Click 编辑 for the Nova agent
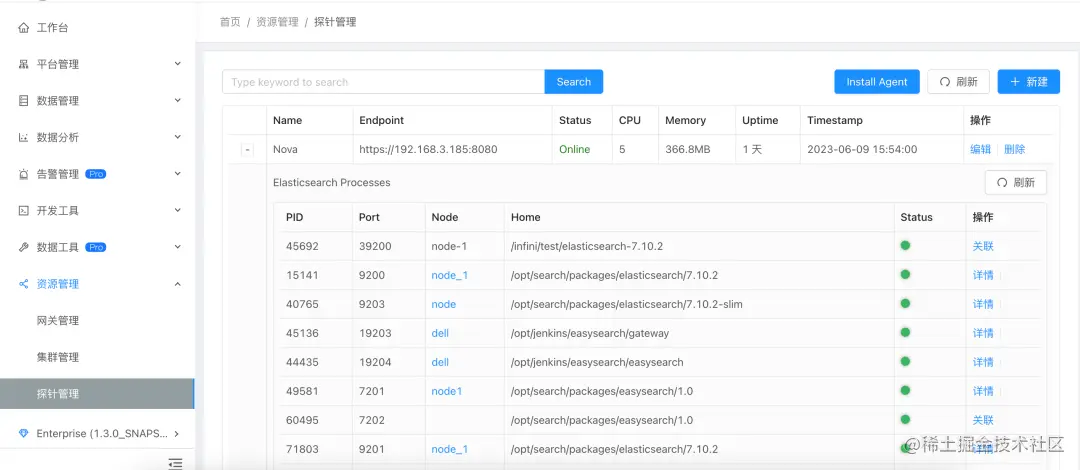This screenshot has width=1080, height=470. tap(980, 150)
